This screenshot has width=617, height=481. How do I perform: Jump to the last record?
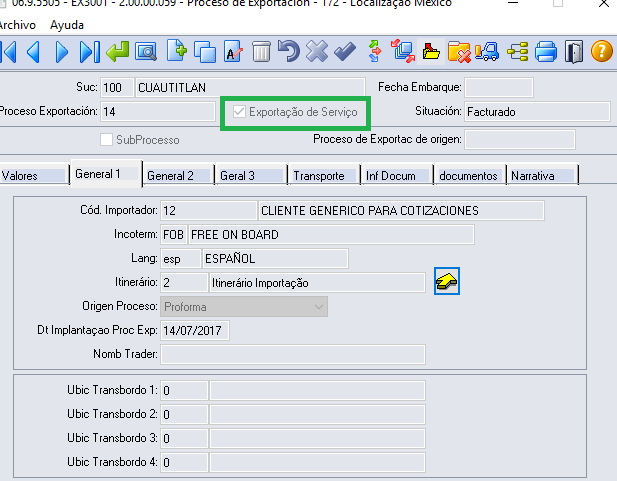pyautogui.click(x=90, y=52)
